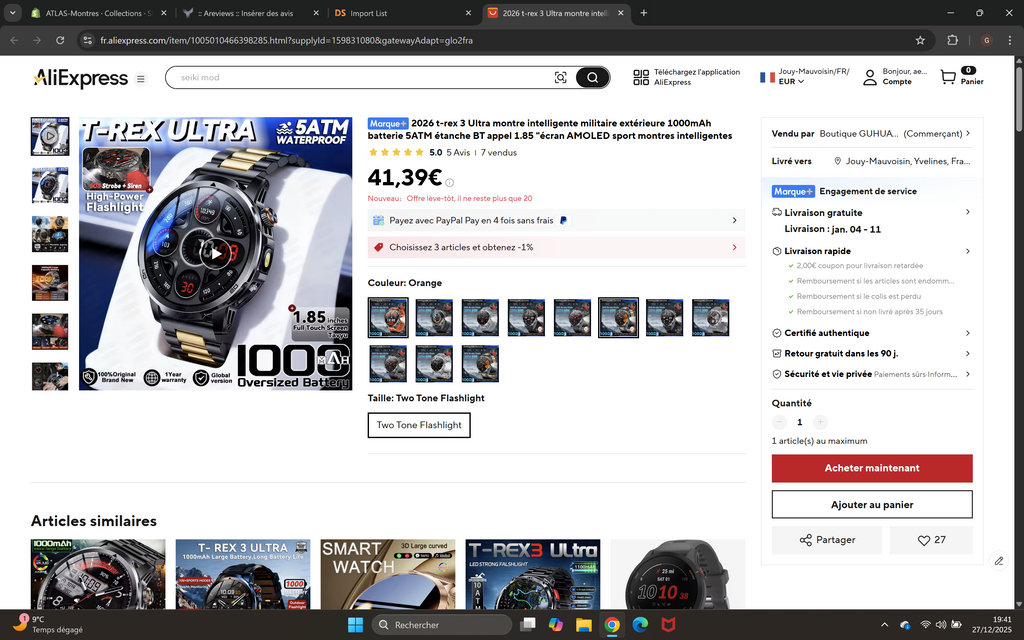Open the EUR currency and region dropdown
This screenshot has width=1024, height=640.
click(791, 82)
